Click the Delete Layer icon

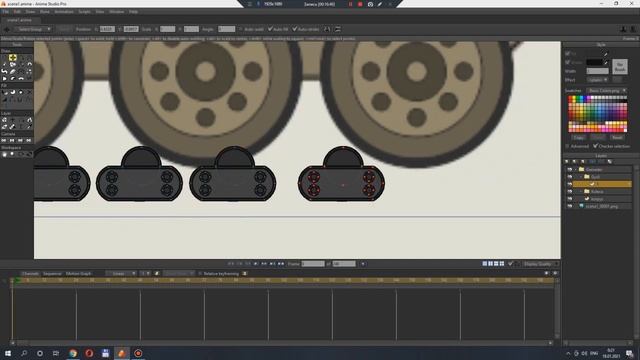(610, 162)
